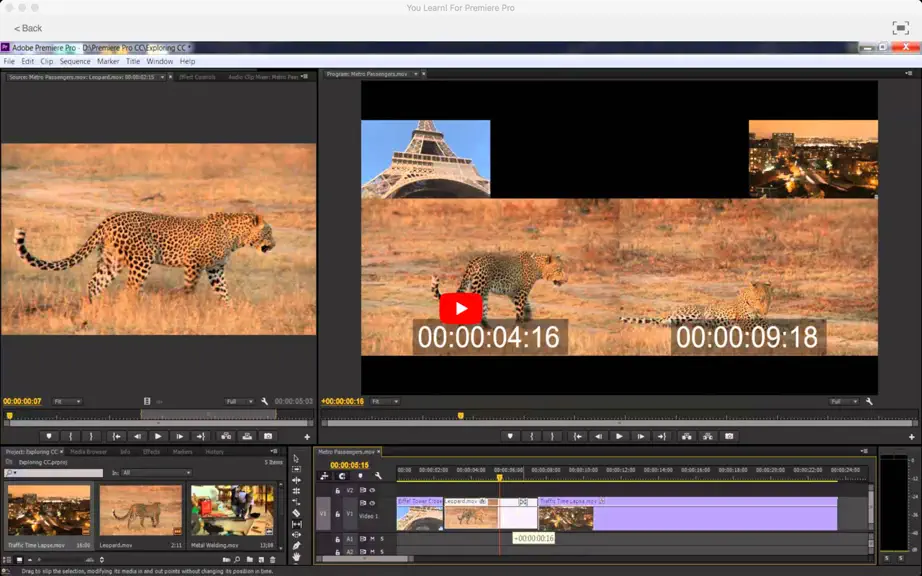Image resolution: width=922 pixels, height=576 pixels.
Task: Click the YouTube play overlay button
Action: pyautogui.click(x=460, y=308)
